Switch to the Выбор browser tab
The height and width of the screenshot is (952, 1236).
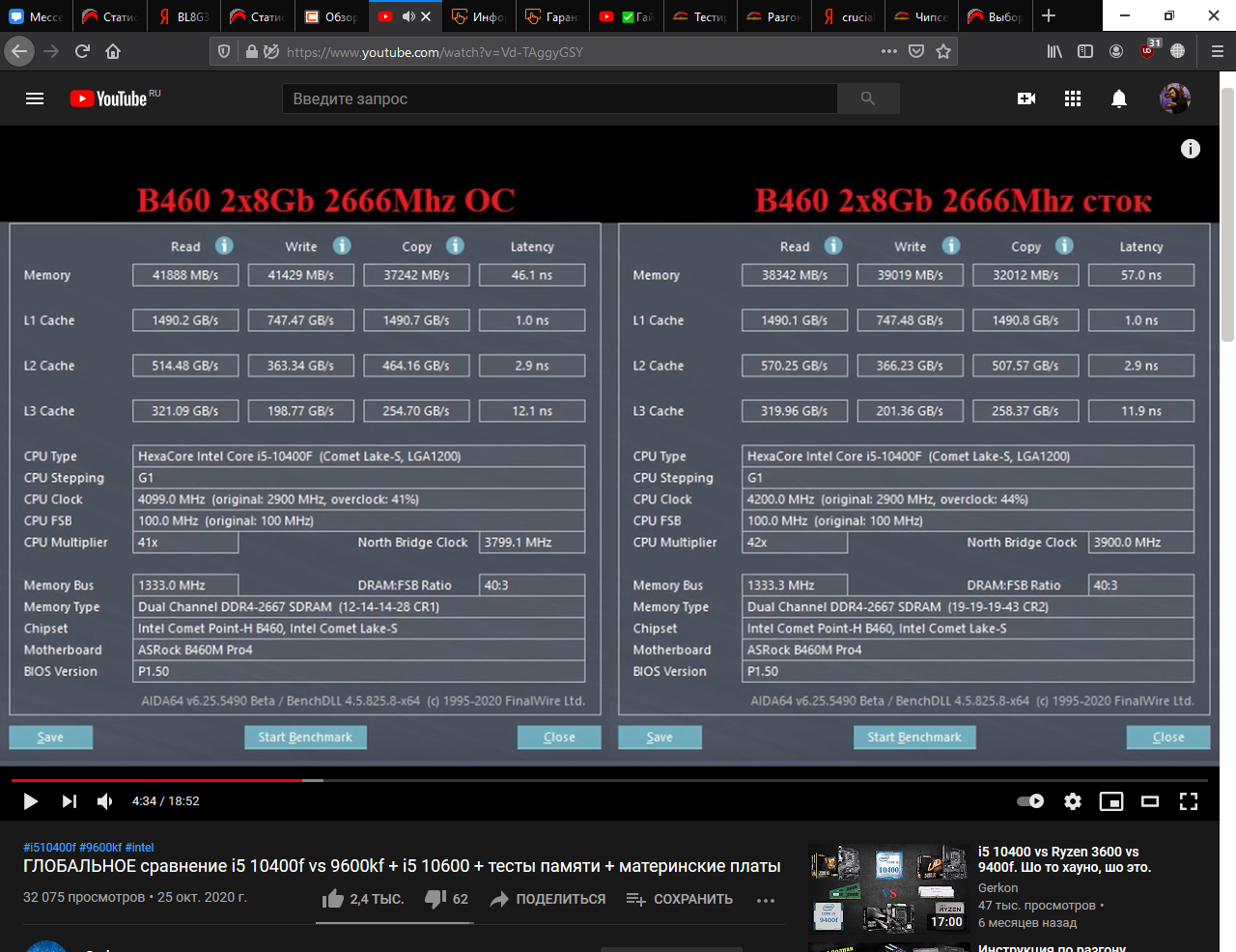pyautogui.click(x=995, y=16)
